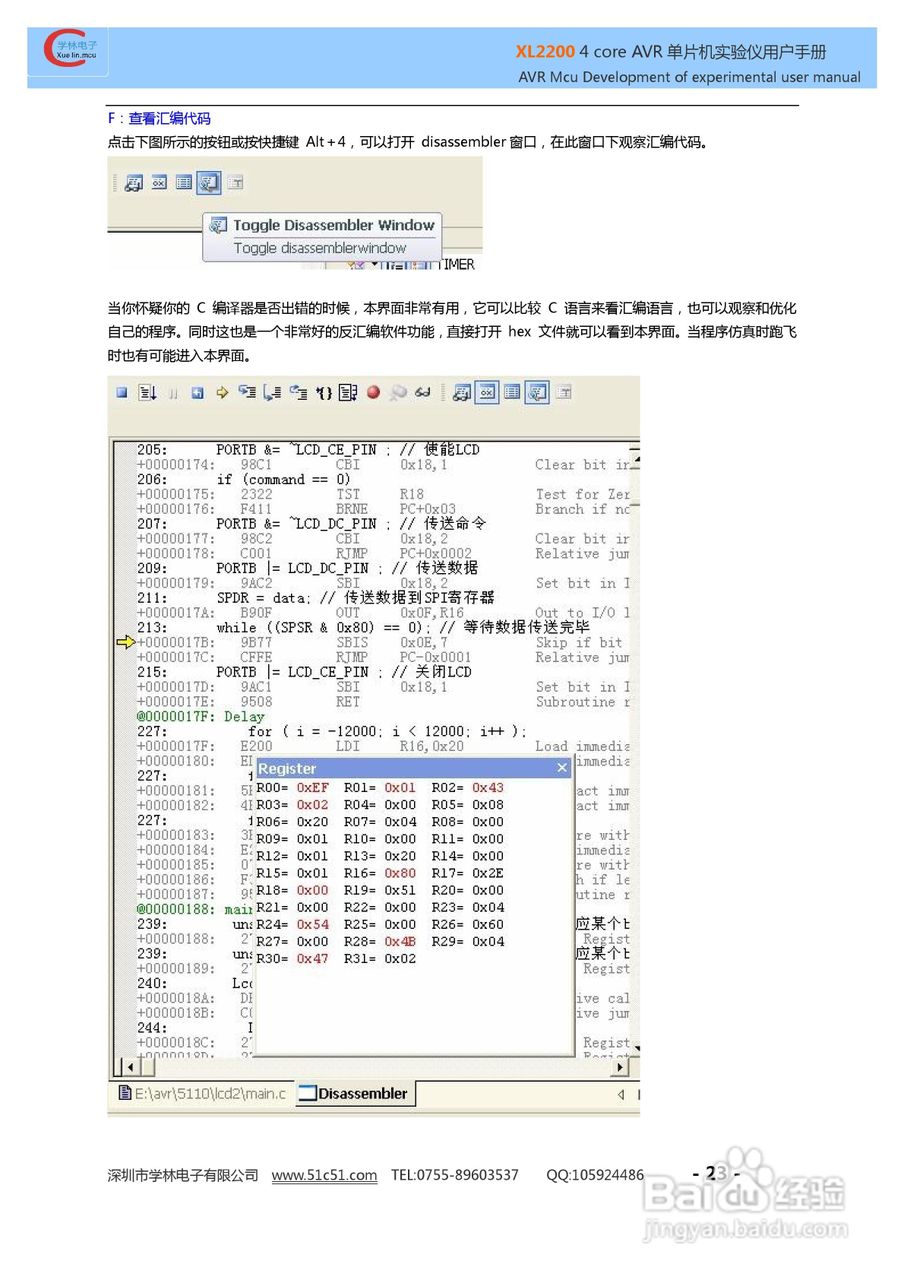Click the Quickwatch glasses icon
Image resolution: width=904 pixels, height=1280 pixels.
(423, 393)
